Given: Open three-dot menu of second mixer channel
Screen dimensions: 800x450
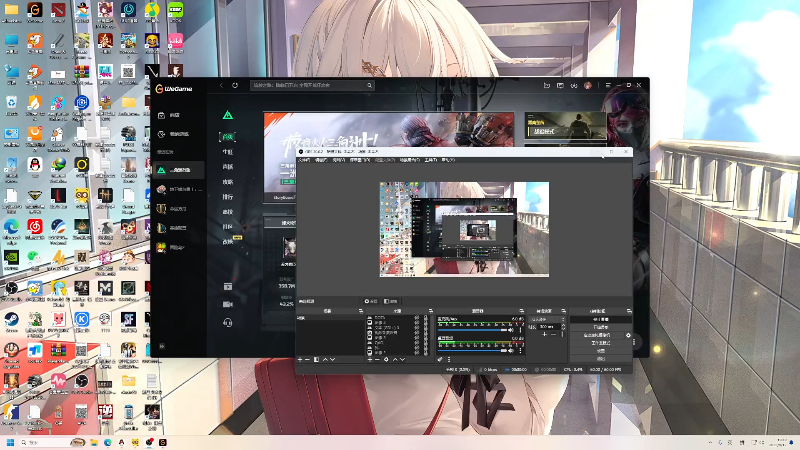Looking at the screenshot, I should pos(520,351).
